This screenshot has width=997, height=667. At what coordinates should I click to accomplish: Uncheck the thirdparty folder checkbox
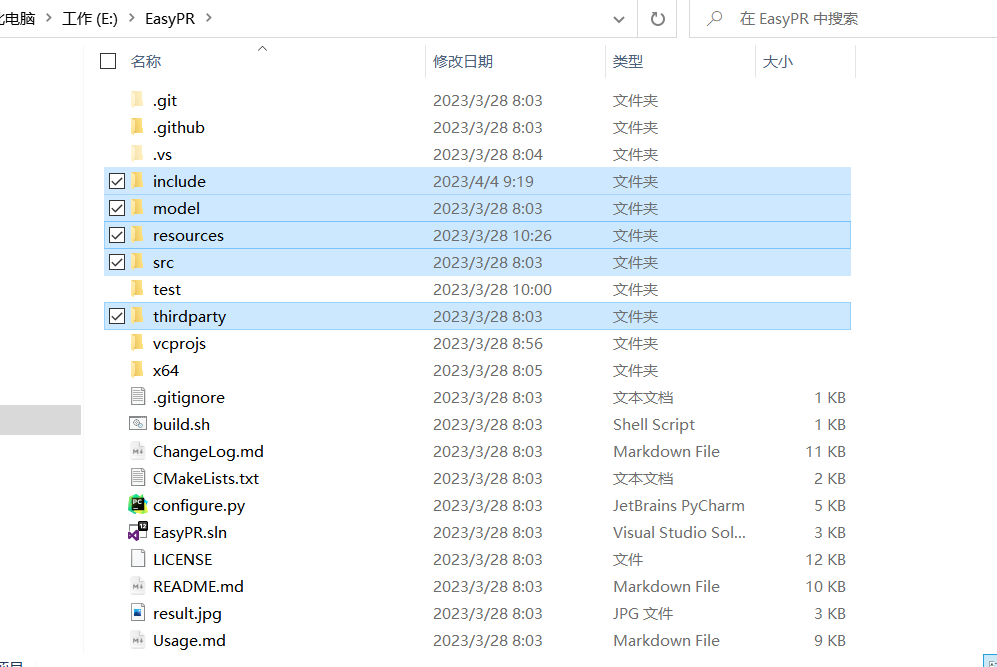point(117,316)
